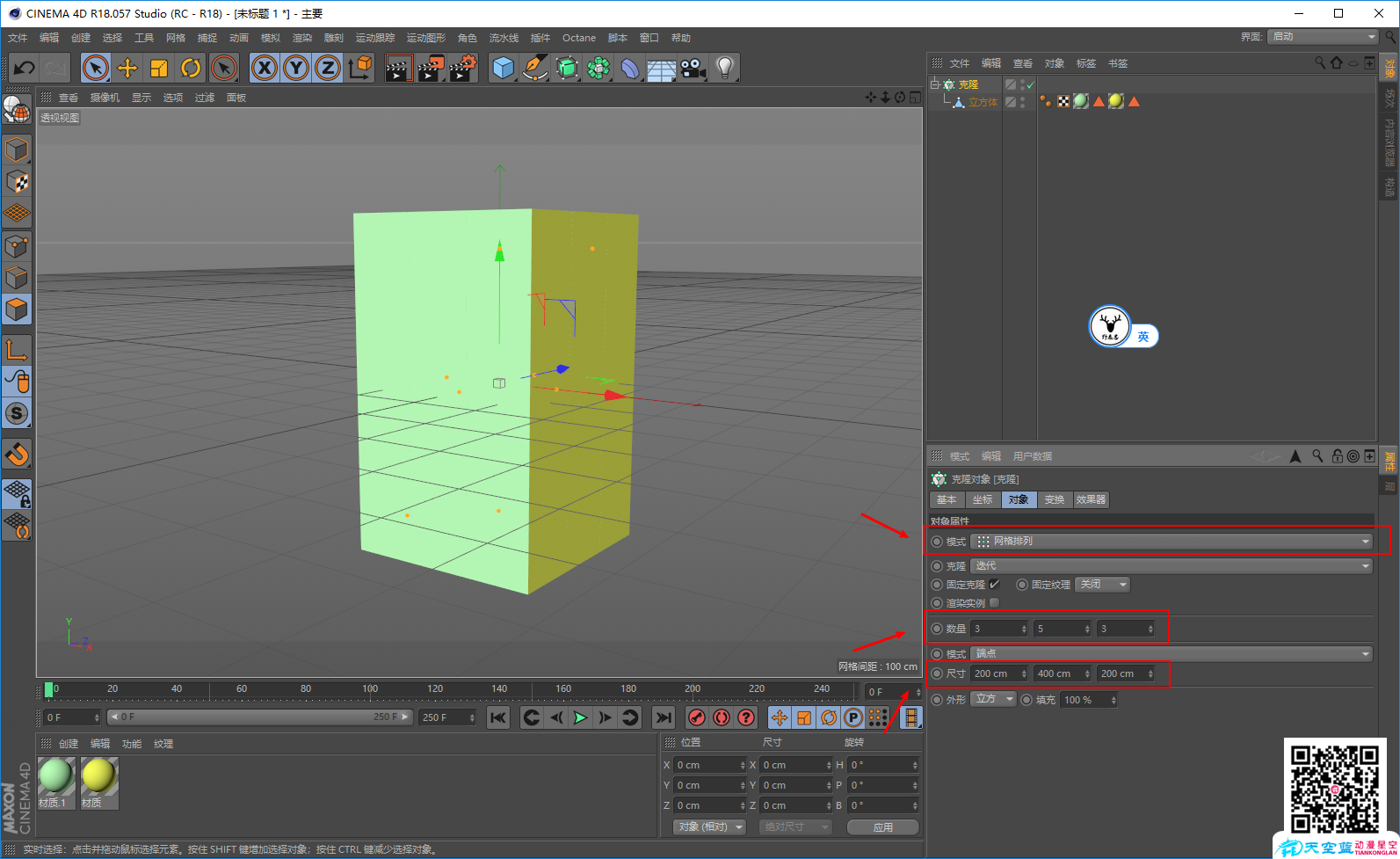Collapse the 克隆 object tree node
1400x859 pixels.
tap(936, 84)
